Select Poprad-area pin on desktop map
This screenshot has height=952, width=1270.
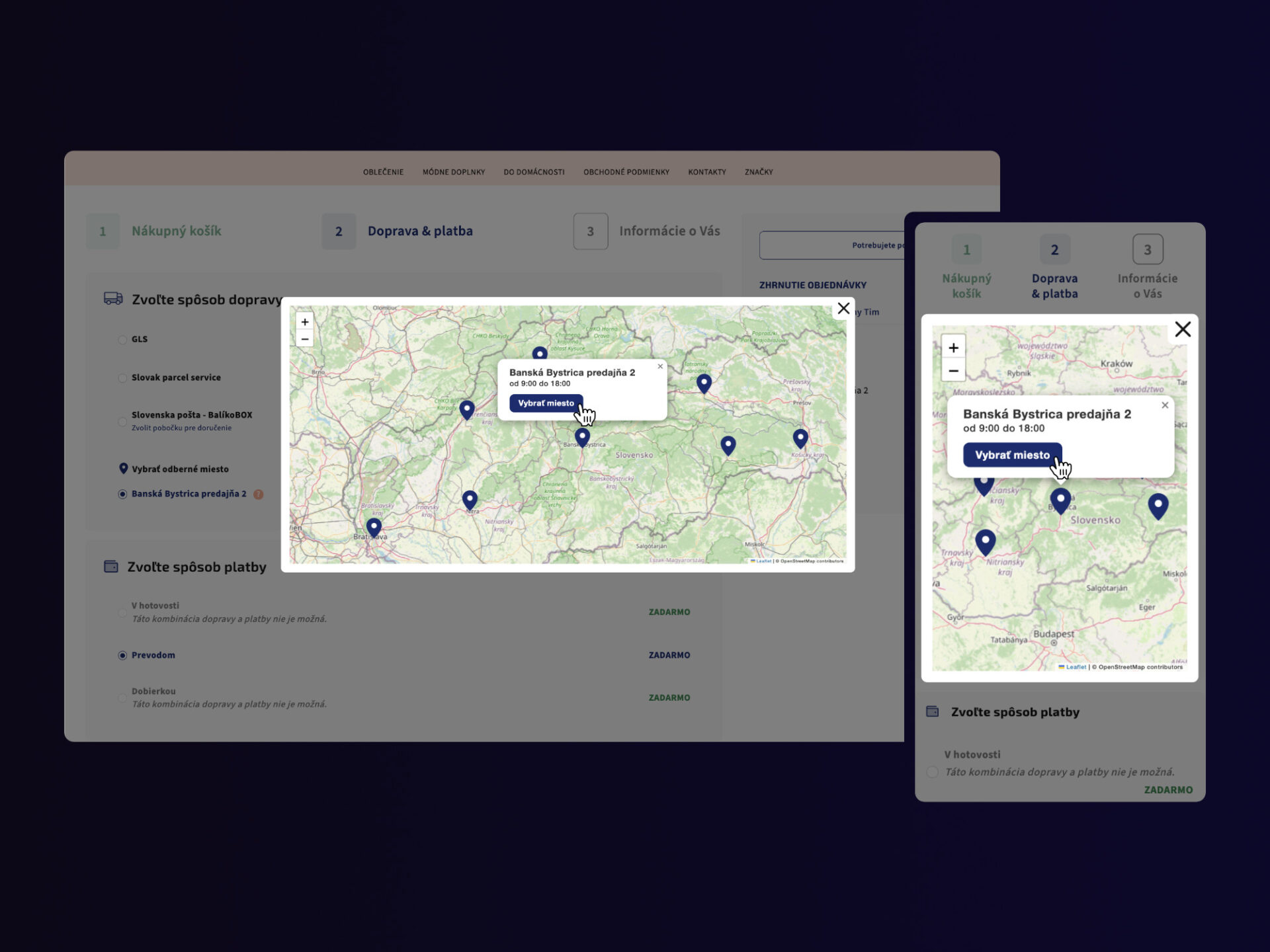coord(704,383)
